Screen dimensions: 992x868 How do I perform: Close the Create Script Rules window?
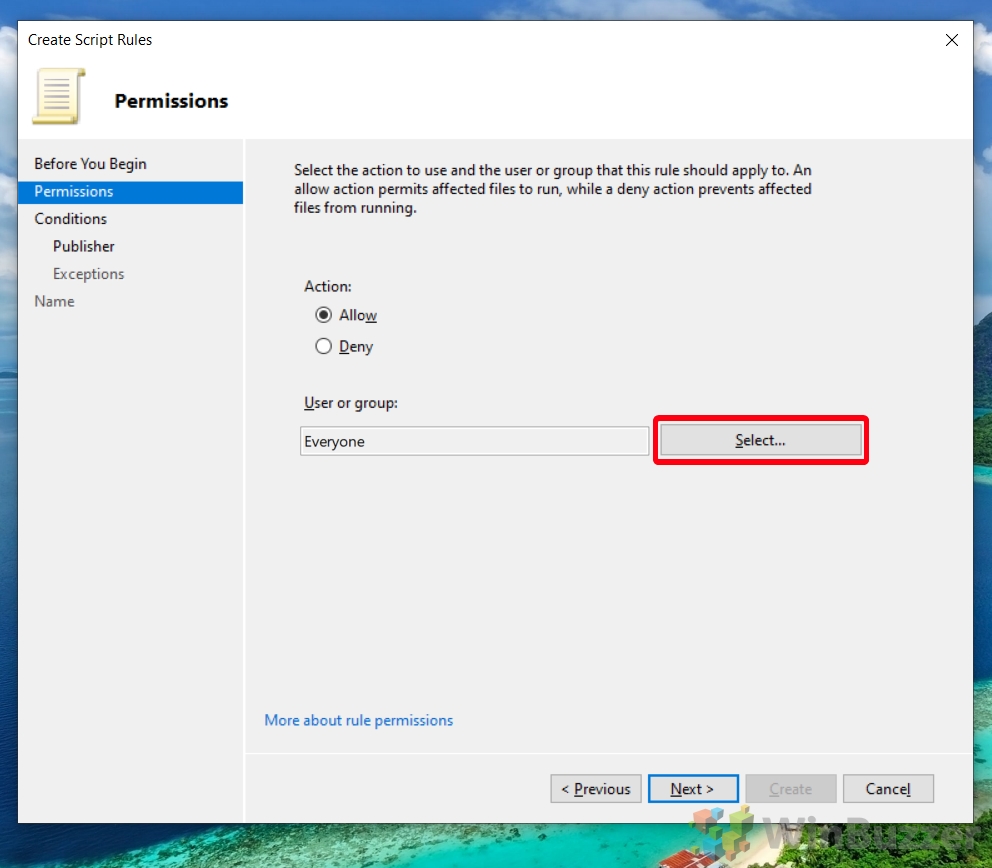tap(951, 40)
